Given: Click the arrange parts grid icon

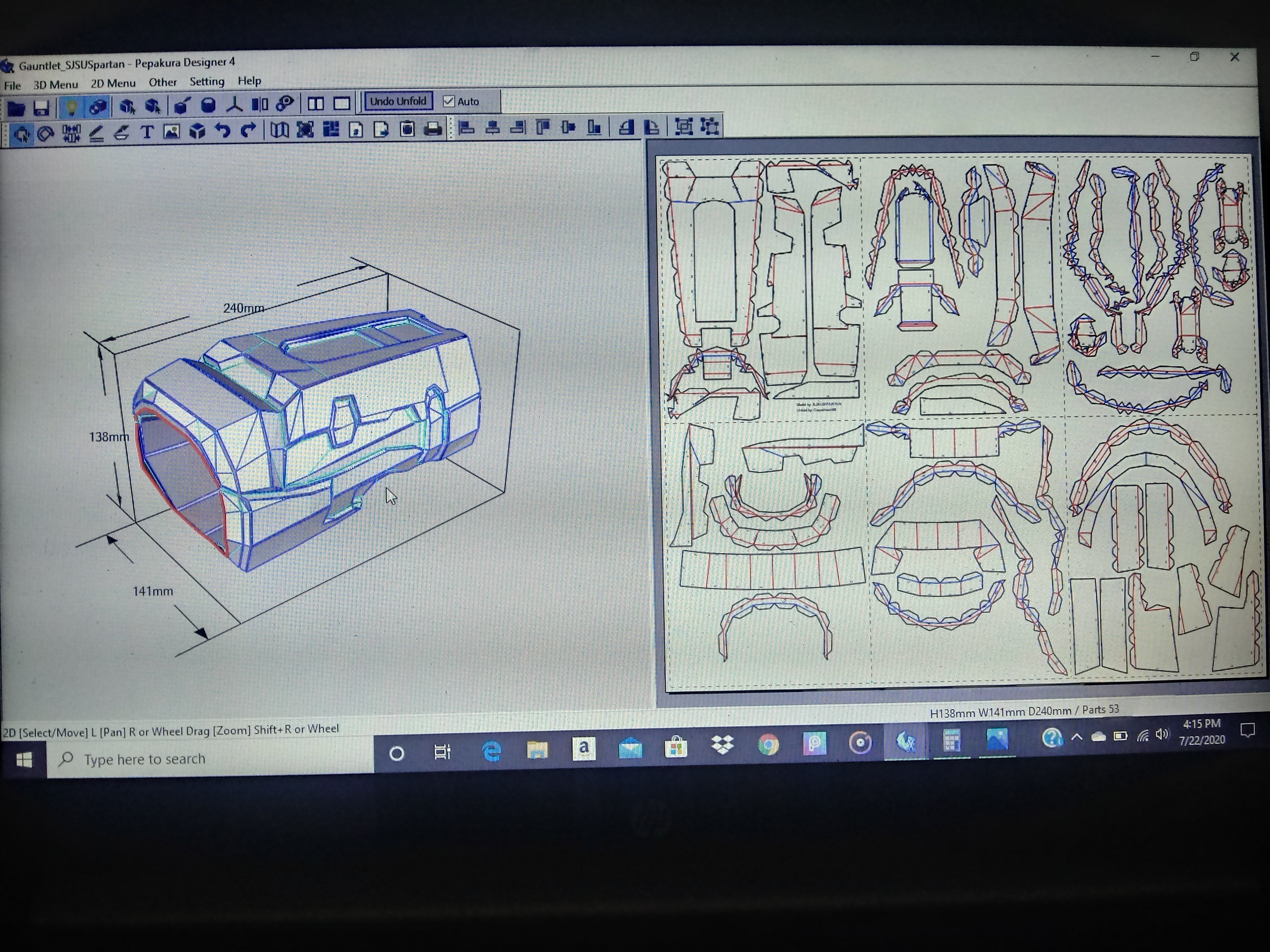Looking at the screenshot, I should click(x=331, y=129).
